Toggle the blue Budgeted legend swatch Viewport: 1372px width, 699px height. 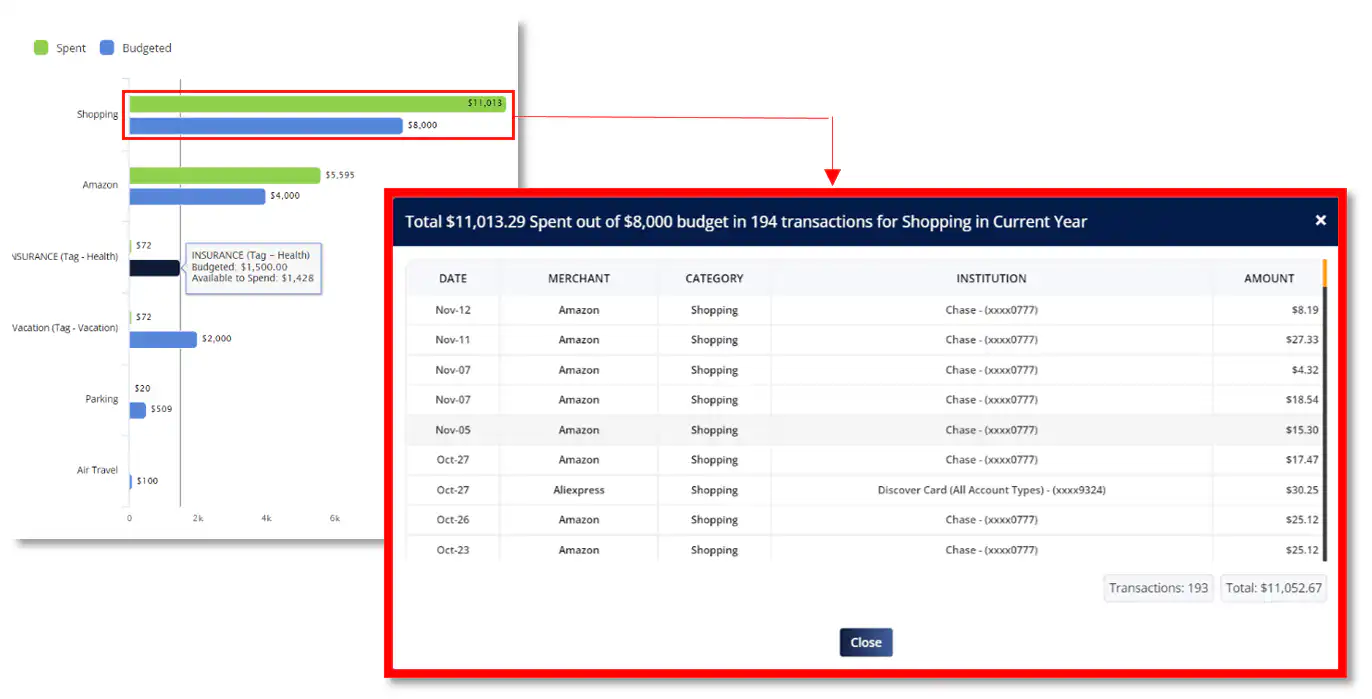[x=107, y=48]
